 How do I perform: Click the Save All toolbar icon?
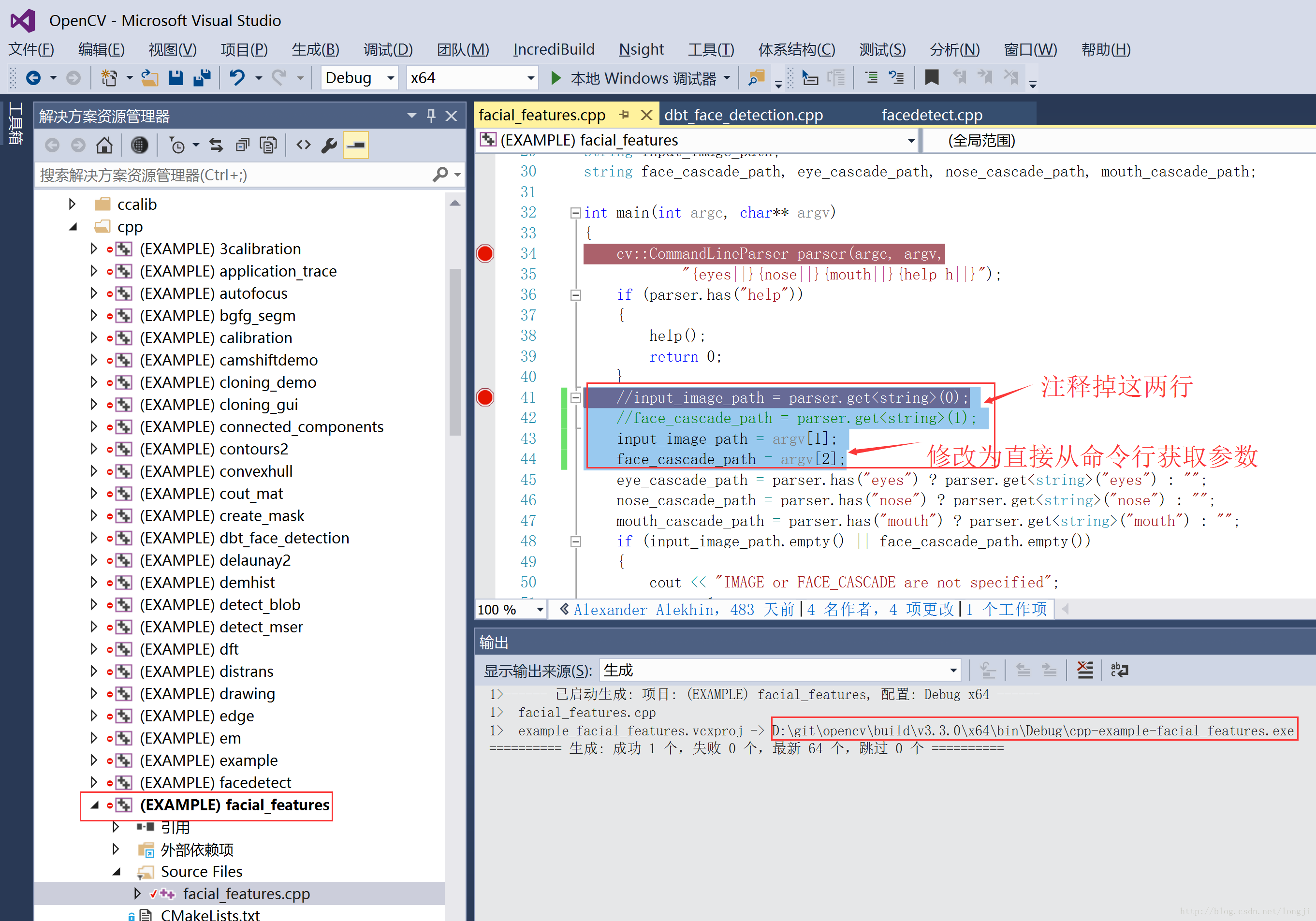click(x=202, y=77)
